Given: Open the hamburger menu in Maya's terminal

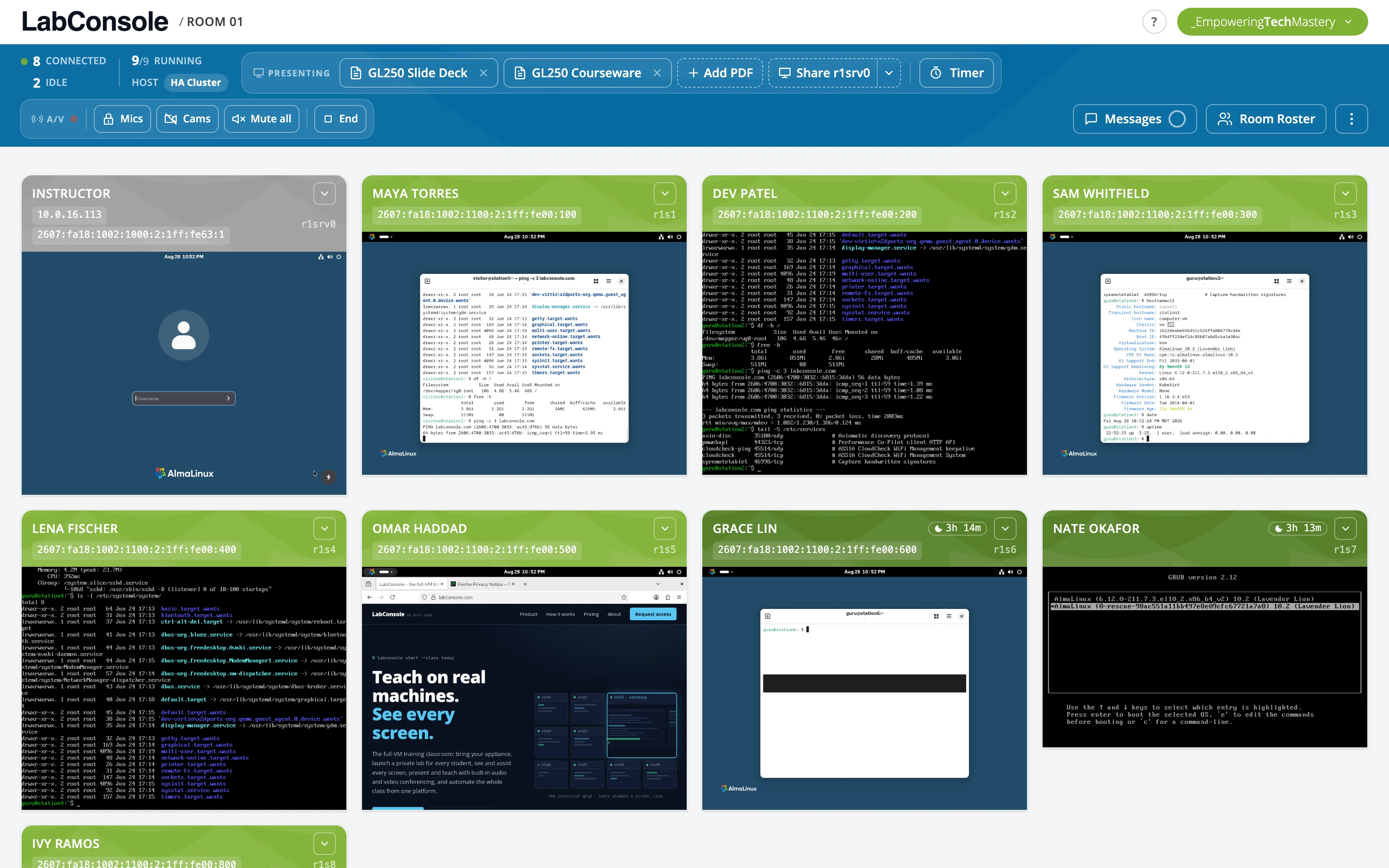Looking at the screenshot, I should tap(609, 281).
